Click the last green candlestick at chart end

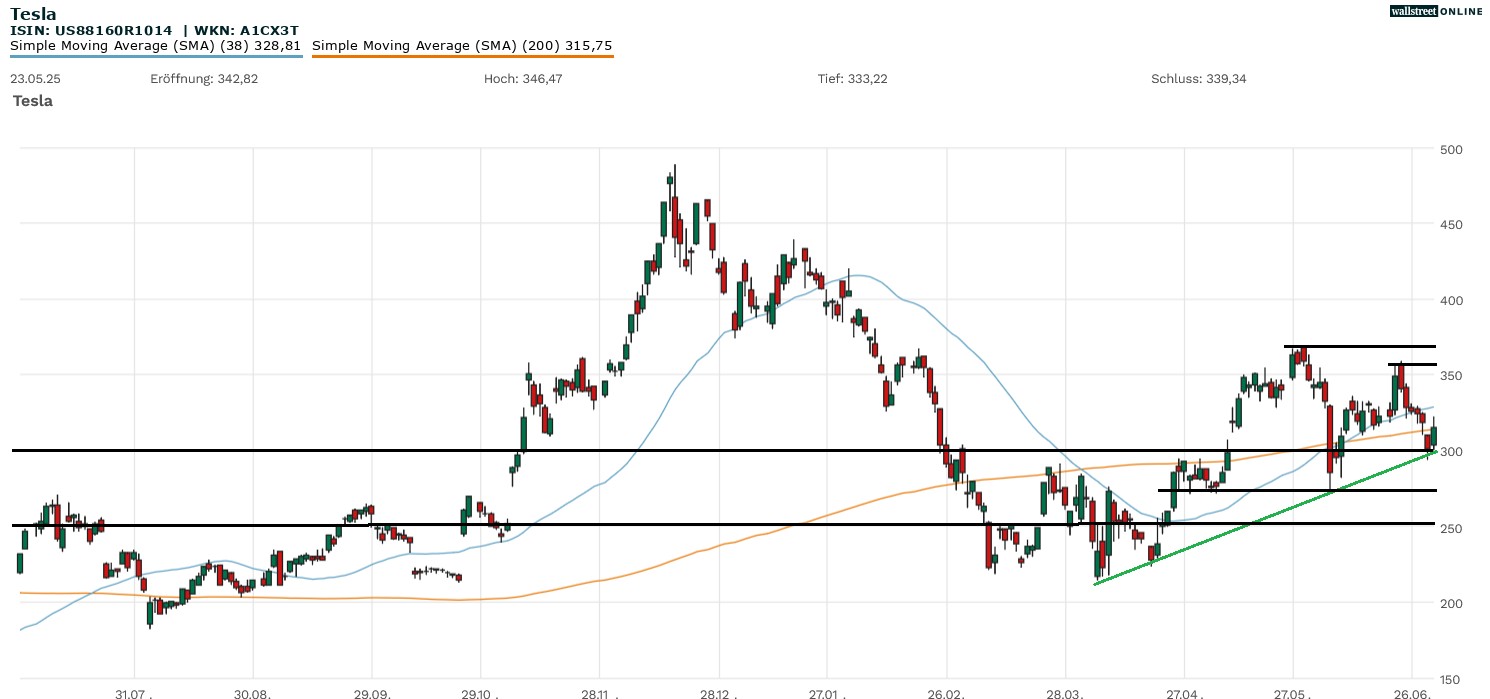1434,435
